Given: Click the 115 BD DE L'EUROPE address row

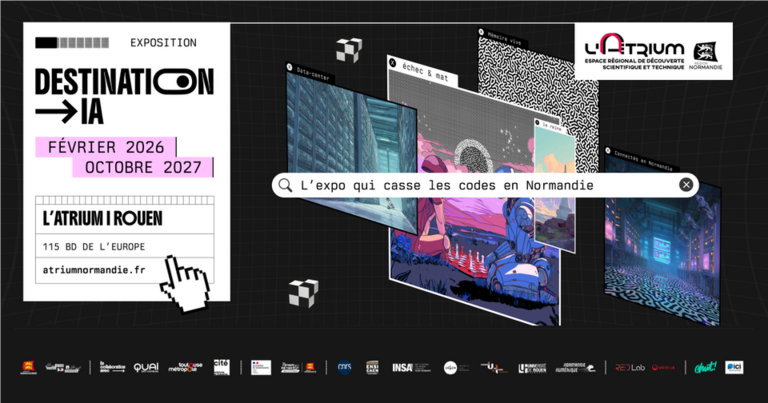Looking at the screenshot, I should pos(124,246).
